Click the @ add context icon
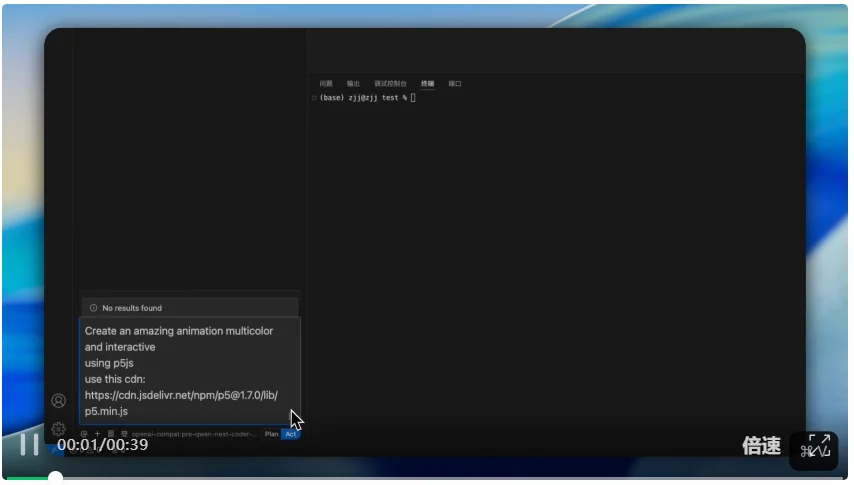This screenshot has width=854, height=485. (85, 434)
